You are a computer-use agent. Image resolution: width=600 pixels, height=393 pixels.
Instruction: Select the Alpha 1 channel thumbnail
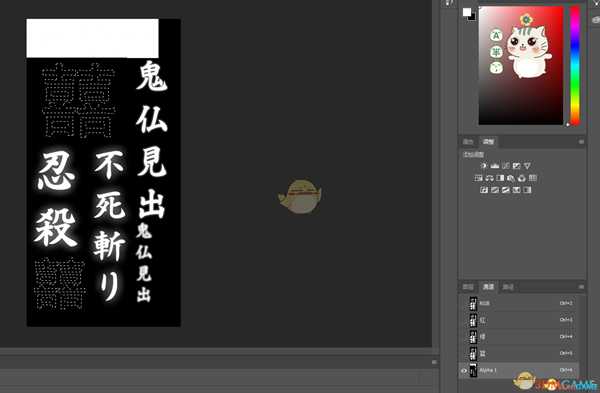click(473, 370)
